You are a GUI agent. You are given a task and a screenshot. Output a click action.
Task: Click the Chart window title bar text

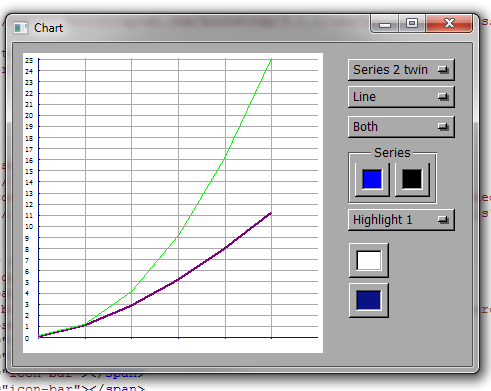(x=48, y=28)
